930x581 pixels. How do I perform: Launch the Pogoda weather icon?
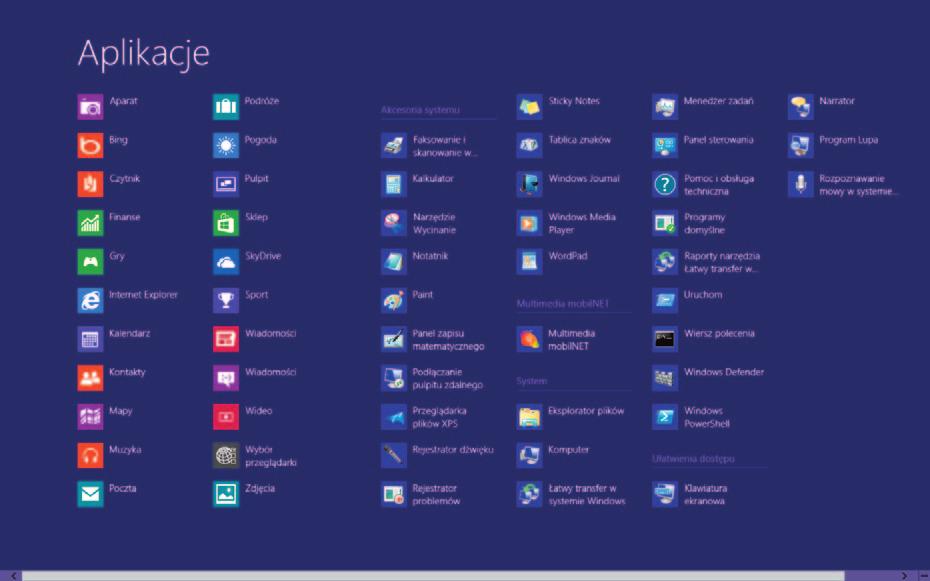coord(226,145)
